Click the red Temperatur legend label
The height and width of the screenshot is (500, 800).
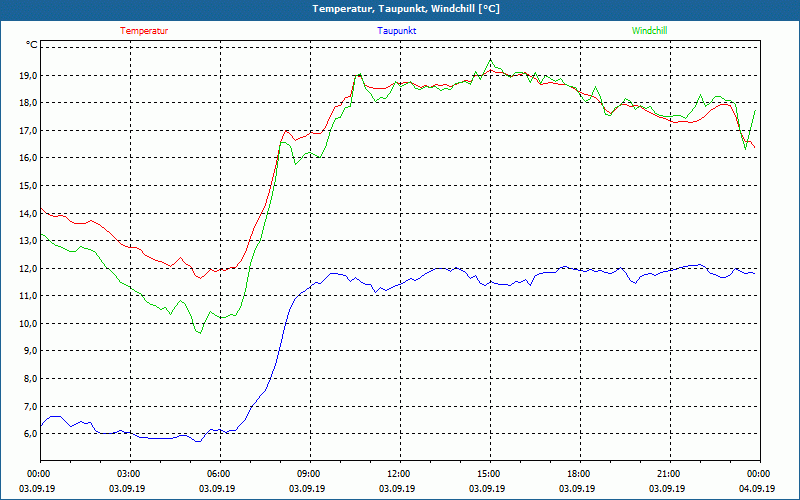coord(144,31)
